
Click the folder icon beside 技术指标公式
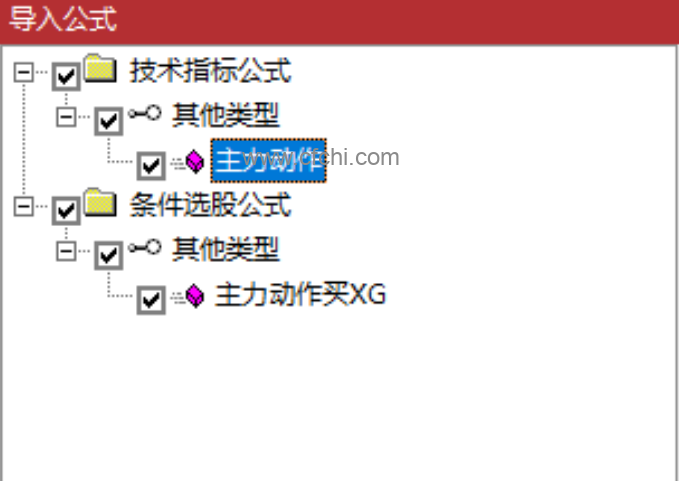(100, 68)
